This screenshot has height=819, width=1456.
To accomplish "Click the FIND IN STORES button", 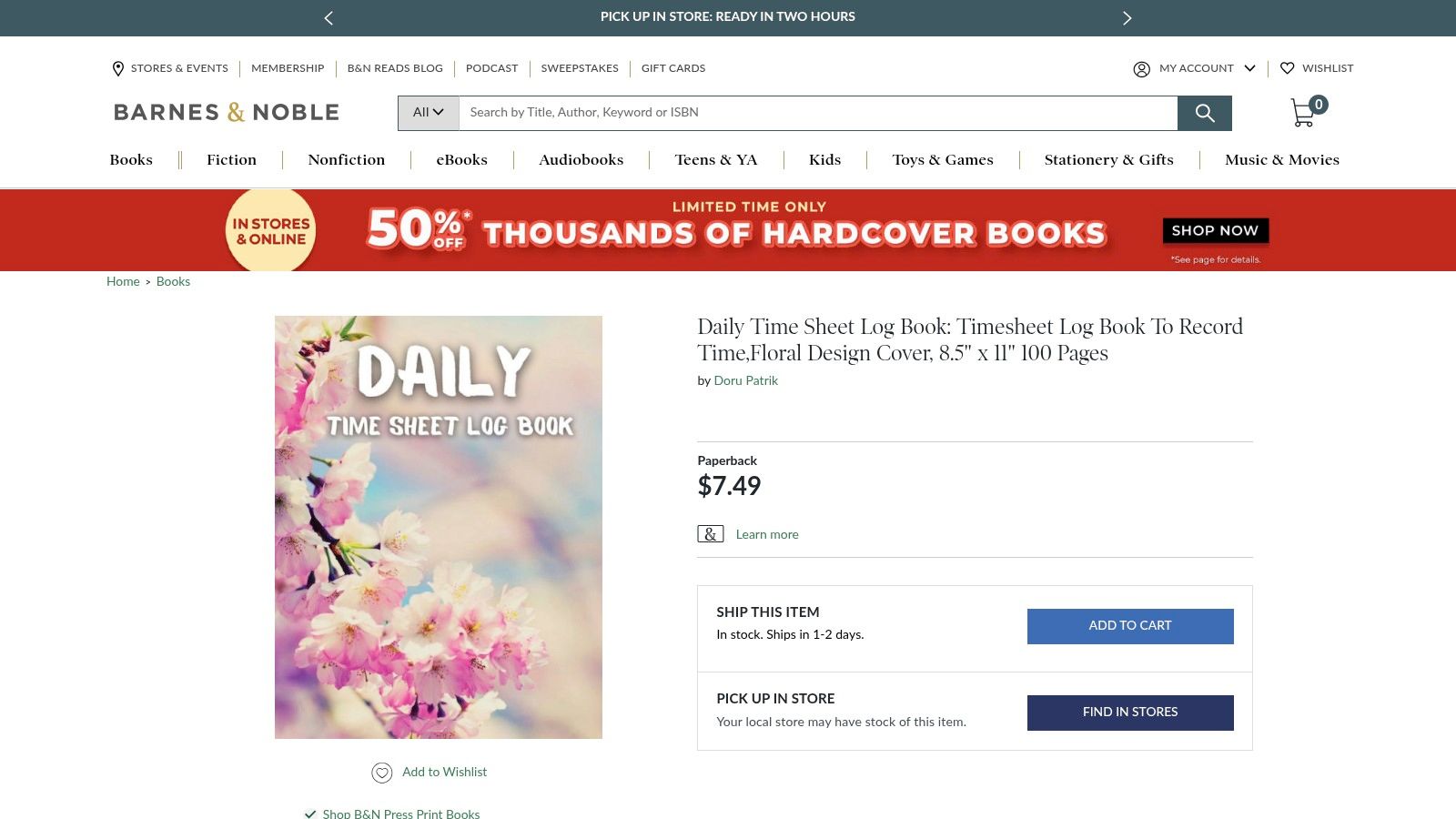I will pyautogui.click(x=1129, y=712).
